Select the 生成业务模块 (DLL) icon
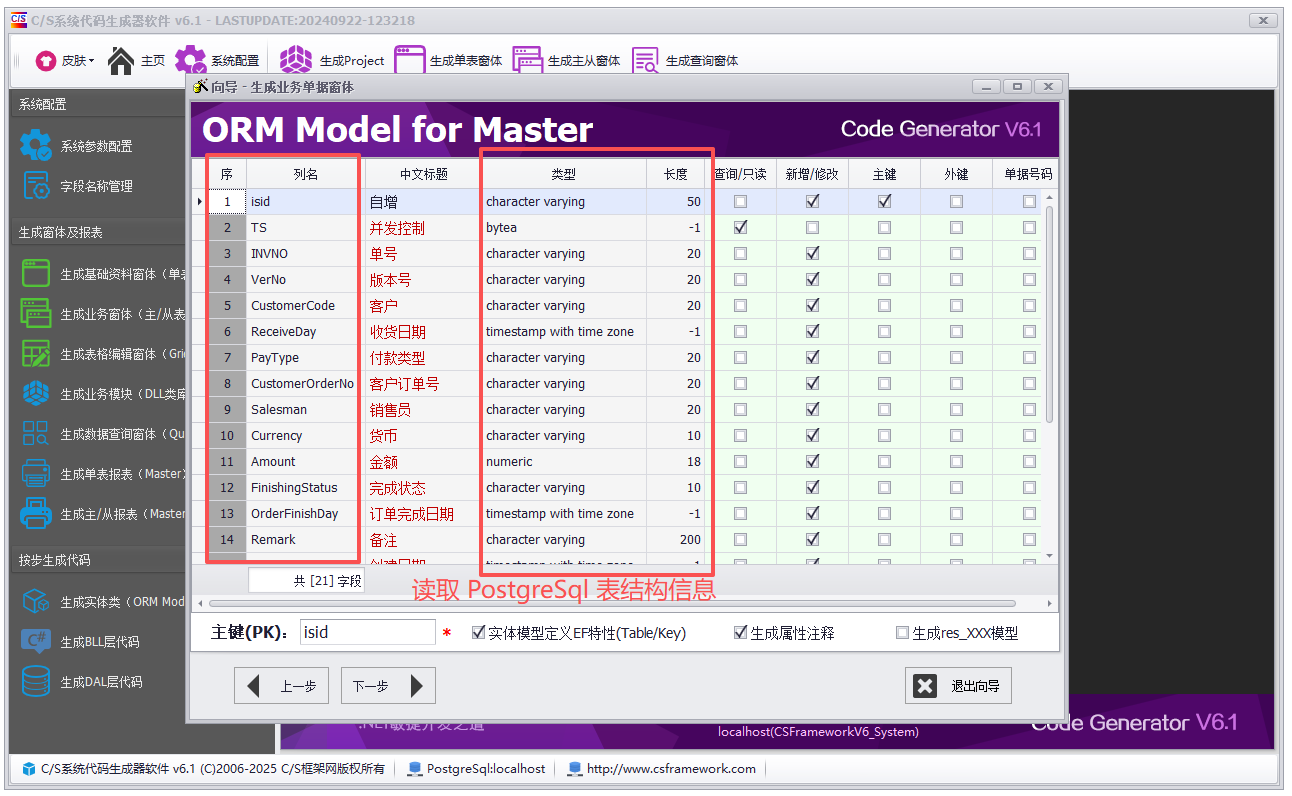The width and height of the screenshot is (1292, 796). coord(33,392)
